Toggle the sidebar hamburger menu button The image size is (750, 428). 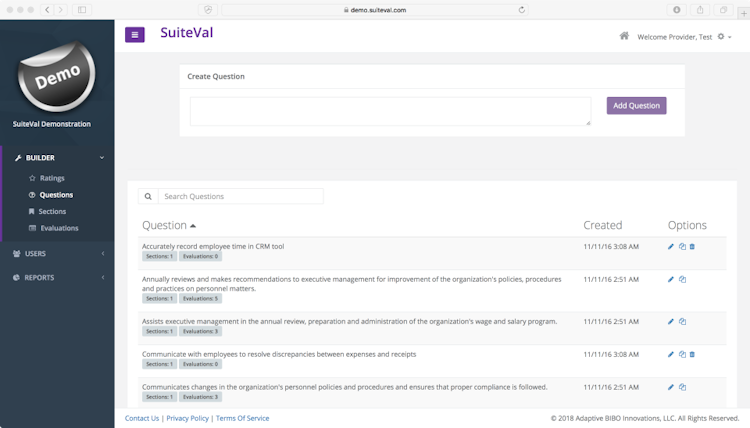pyautogui.click(x=135, y=34)
